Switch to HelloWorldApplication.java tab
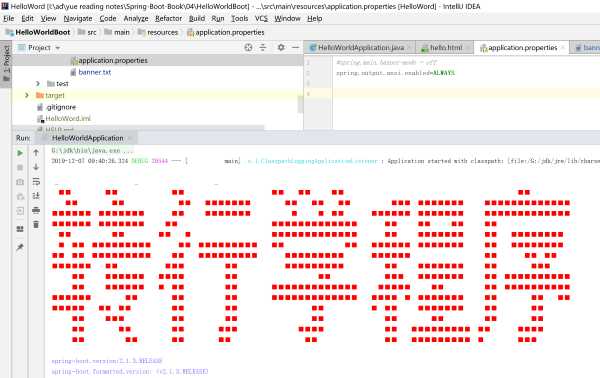The width and height of the screenshot is (600, 378). [361, 48]
